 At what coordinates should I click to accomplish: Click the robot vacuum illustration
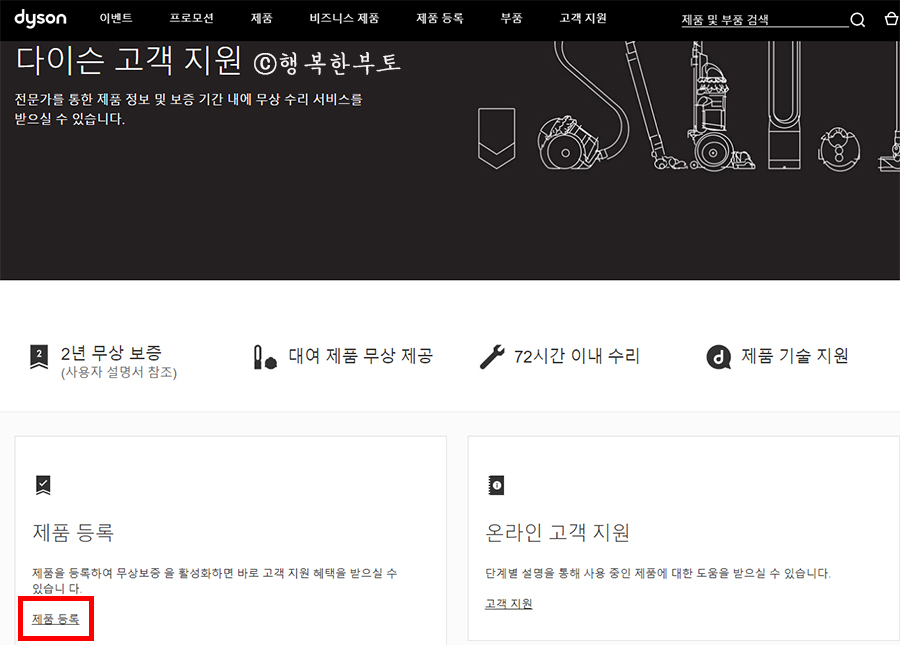pyautogui.click(x=839, y=149)
